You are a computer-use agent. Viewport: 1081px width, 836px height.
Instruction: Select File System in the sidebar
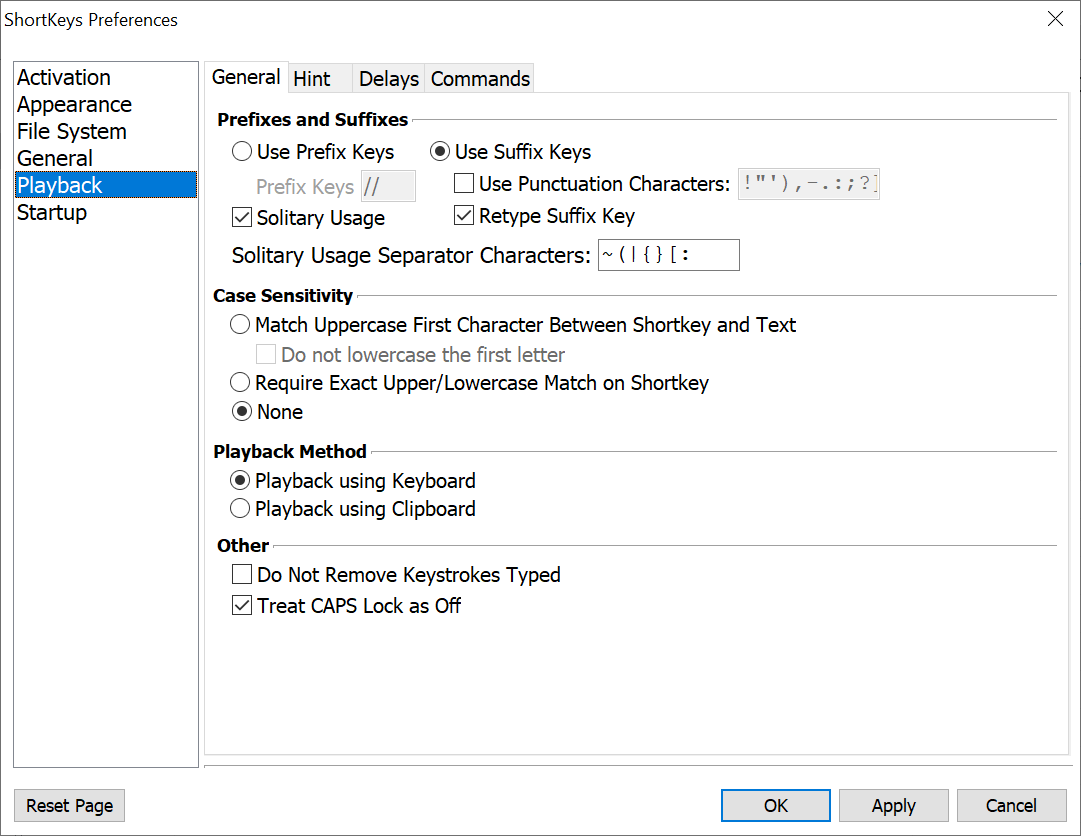[72, 132]
